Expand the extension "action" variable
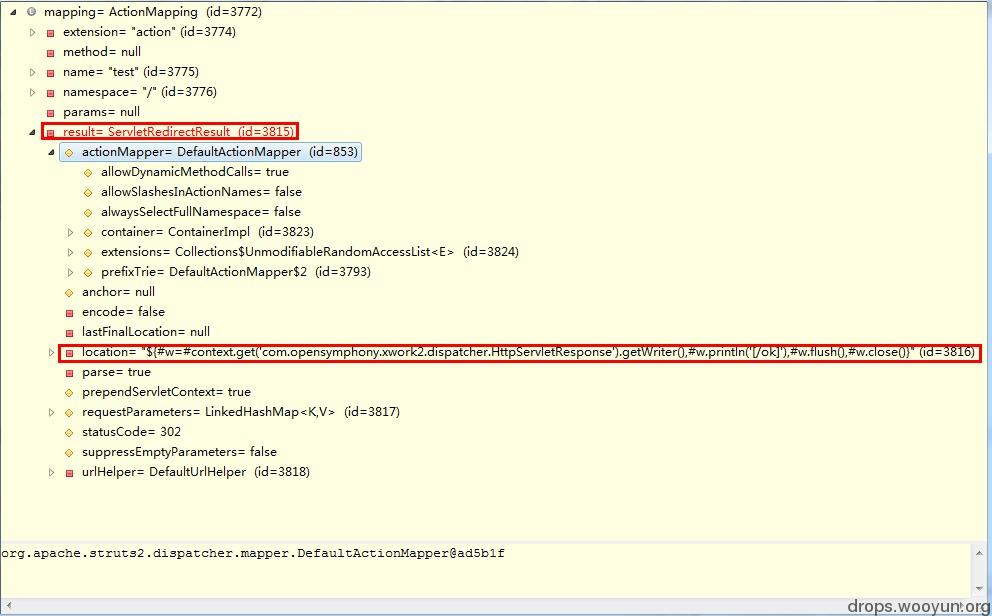The image size is (992, 616). click(33, 32)
